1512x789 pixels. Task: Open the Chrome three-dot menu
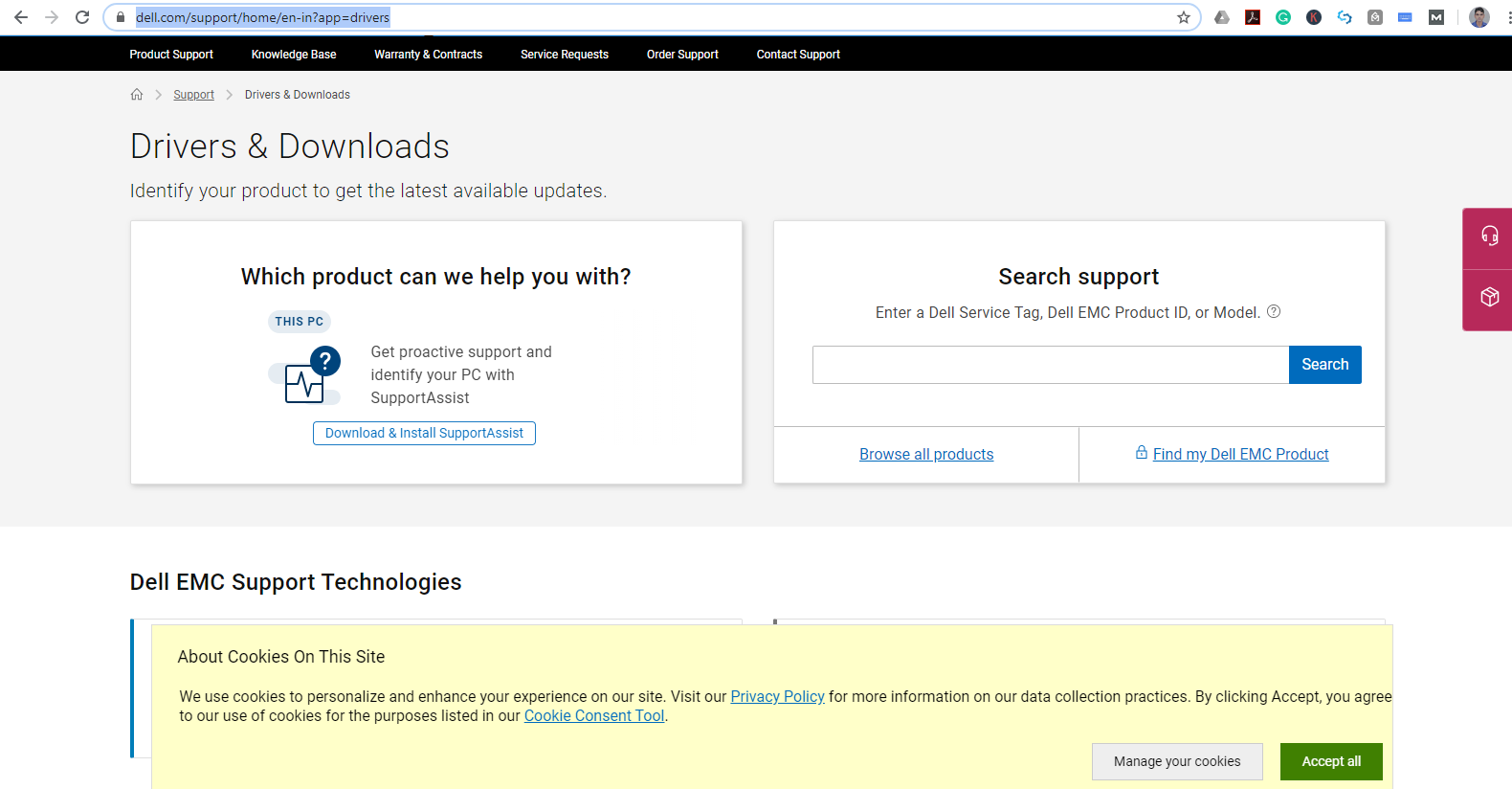(x=1509, y=17)
